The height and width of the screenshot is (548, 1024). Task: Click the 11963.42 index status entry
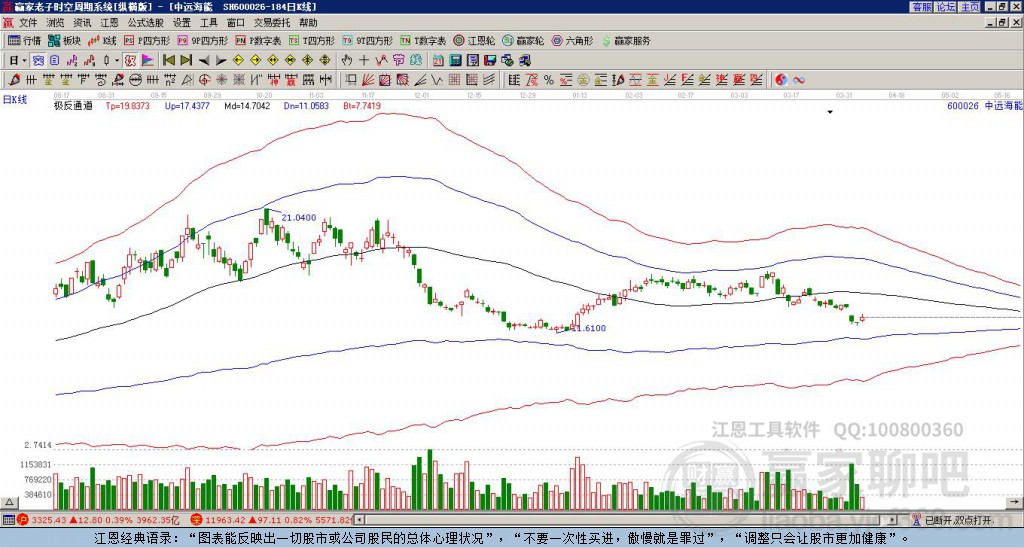coord(272,520)
